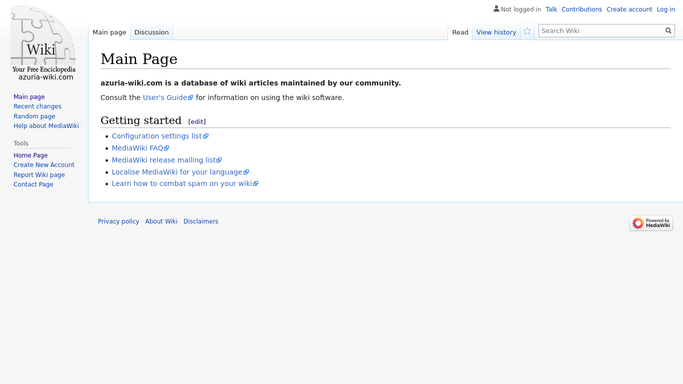The image size is (683, 384).
Task: Switch to the Main page tab
Action: [109, 32]
